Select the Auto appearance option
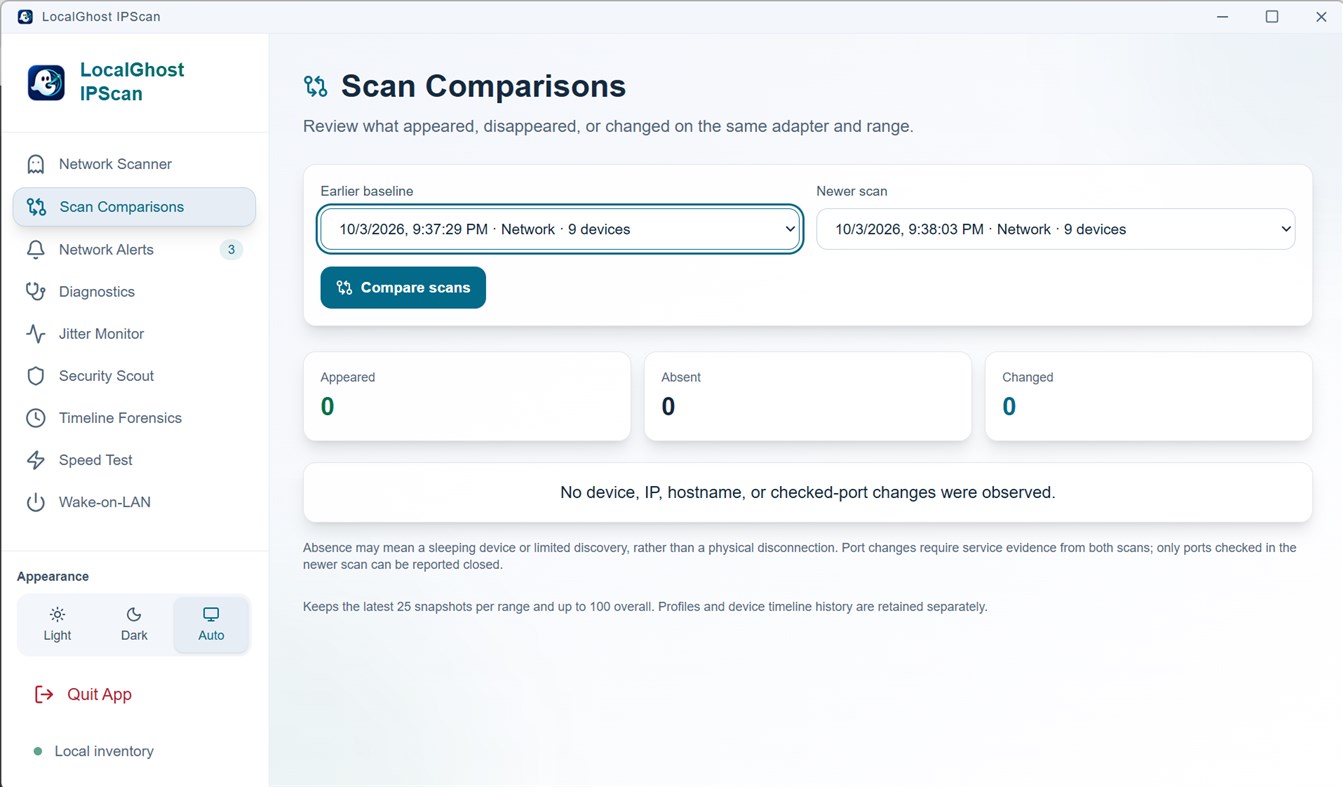This screenshot has width=1343, height=787. 211,624
